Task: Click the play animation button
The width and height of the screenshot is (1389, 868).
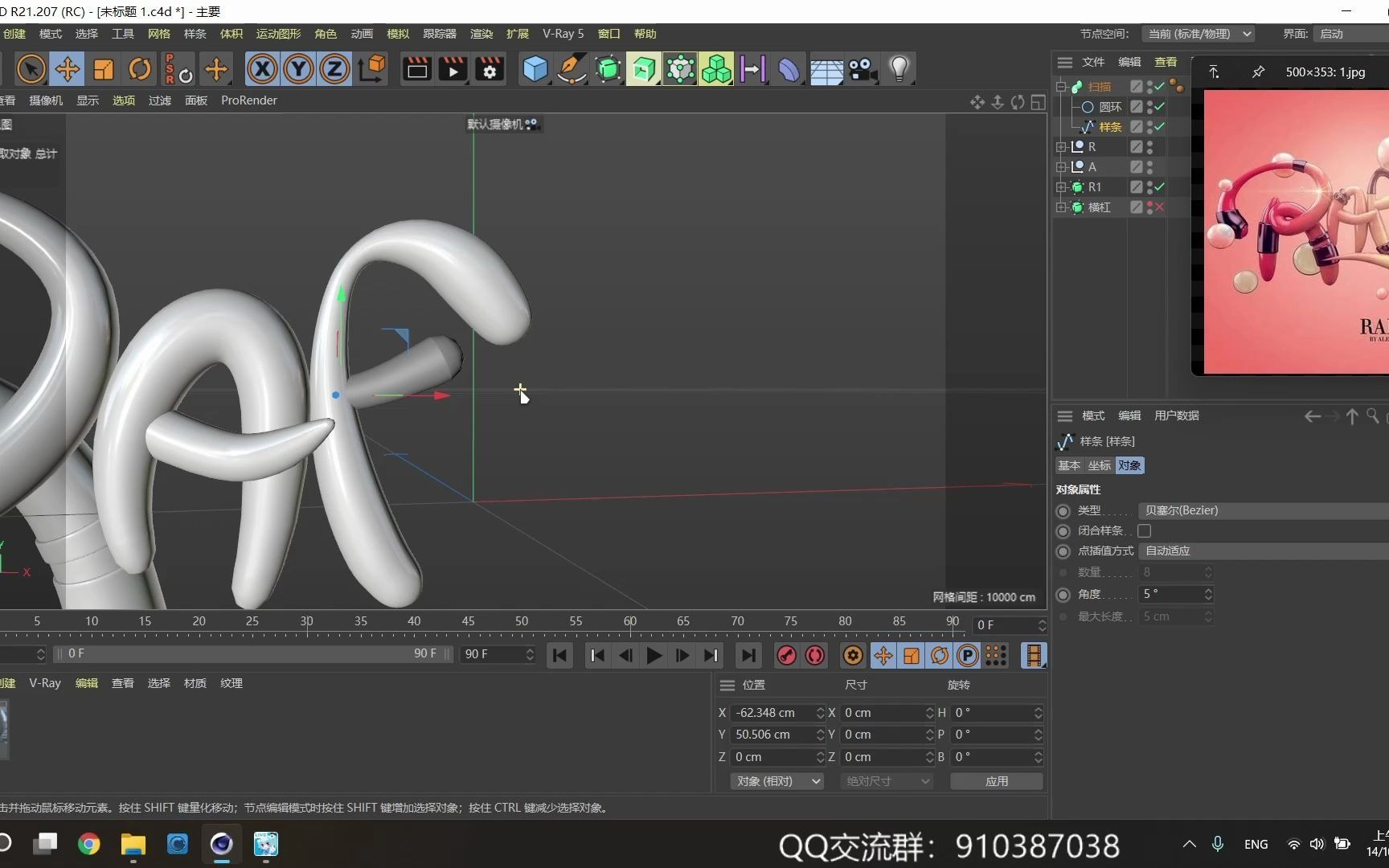Action: click(654, 655)
